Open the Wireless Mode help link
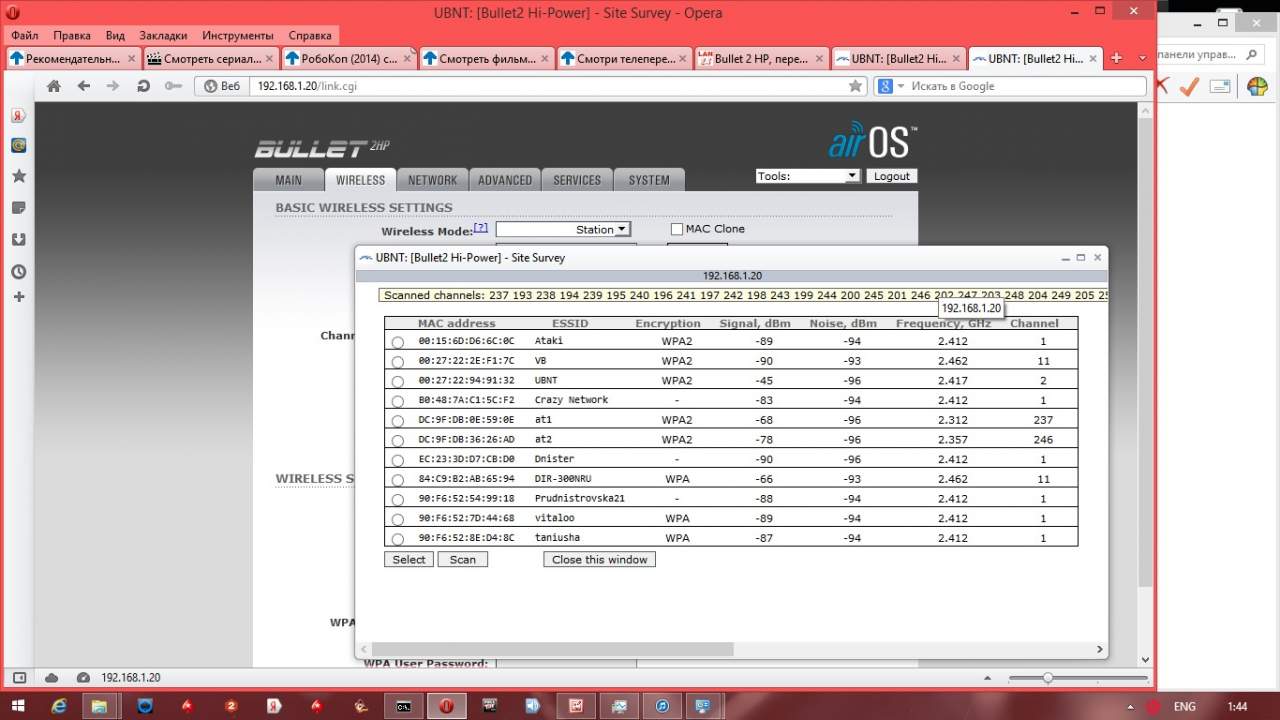The image size is (1280, 720). 481,228
